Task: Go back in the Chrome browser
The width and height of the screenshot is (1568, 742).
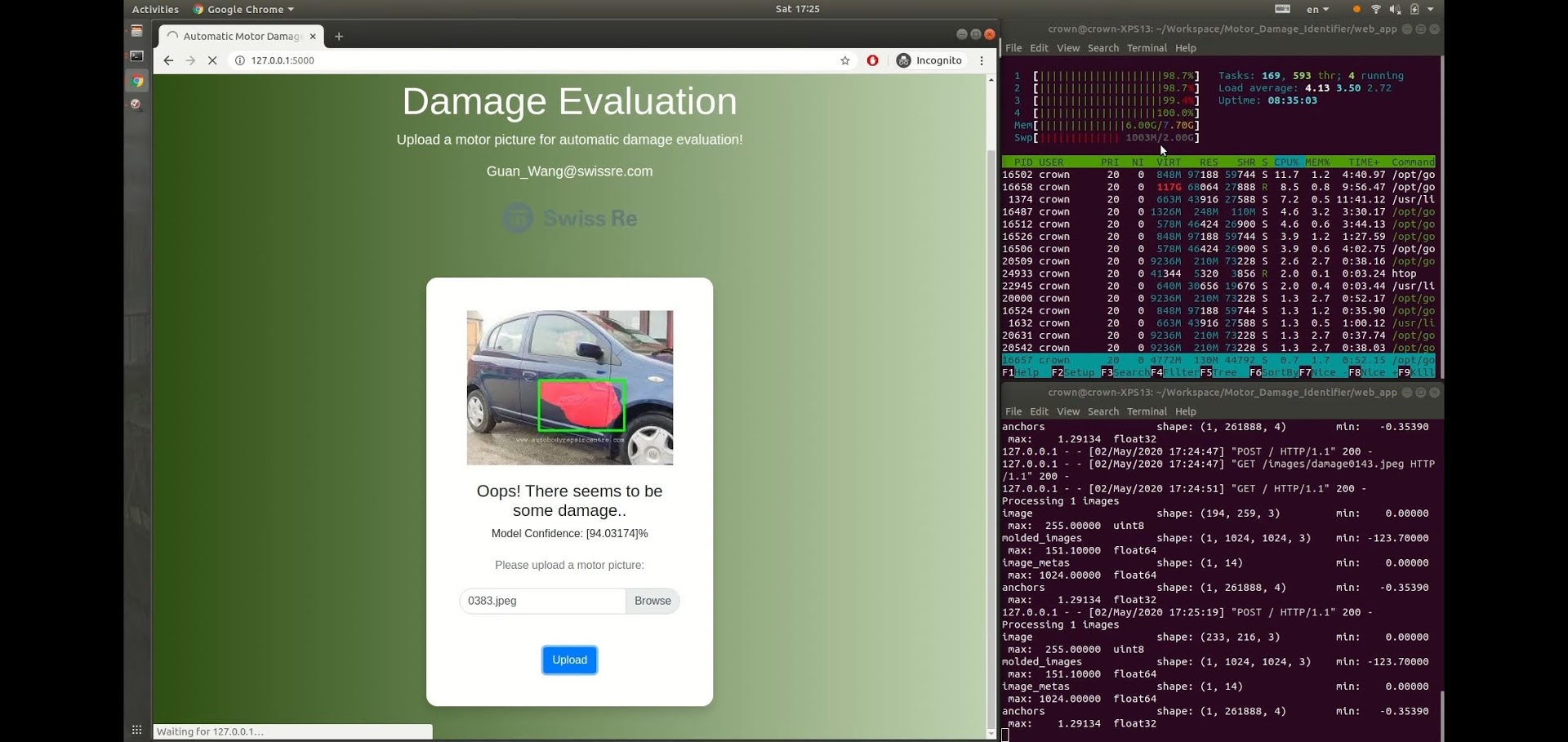Action: tap(168, 60)
